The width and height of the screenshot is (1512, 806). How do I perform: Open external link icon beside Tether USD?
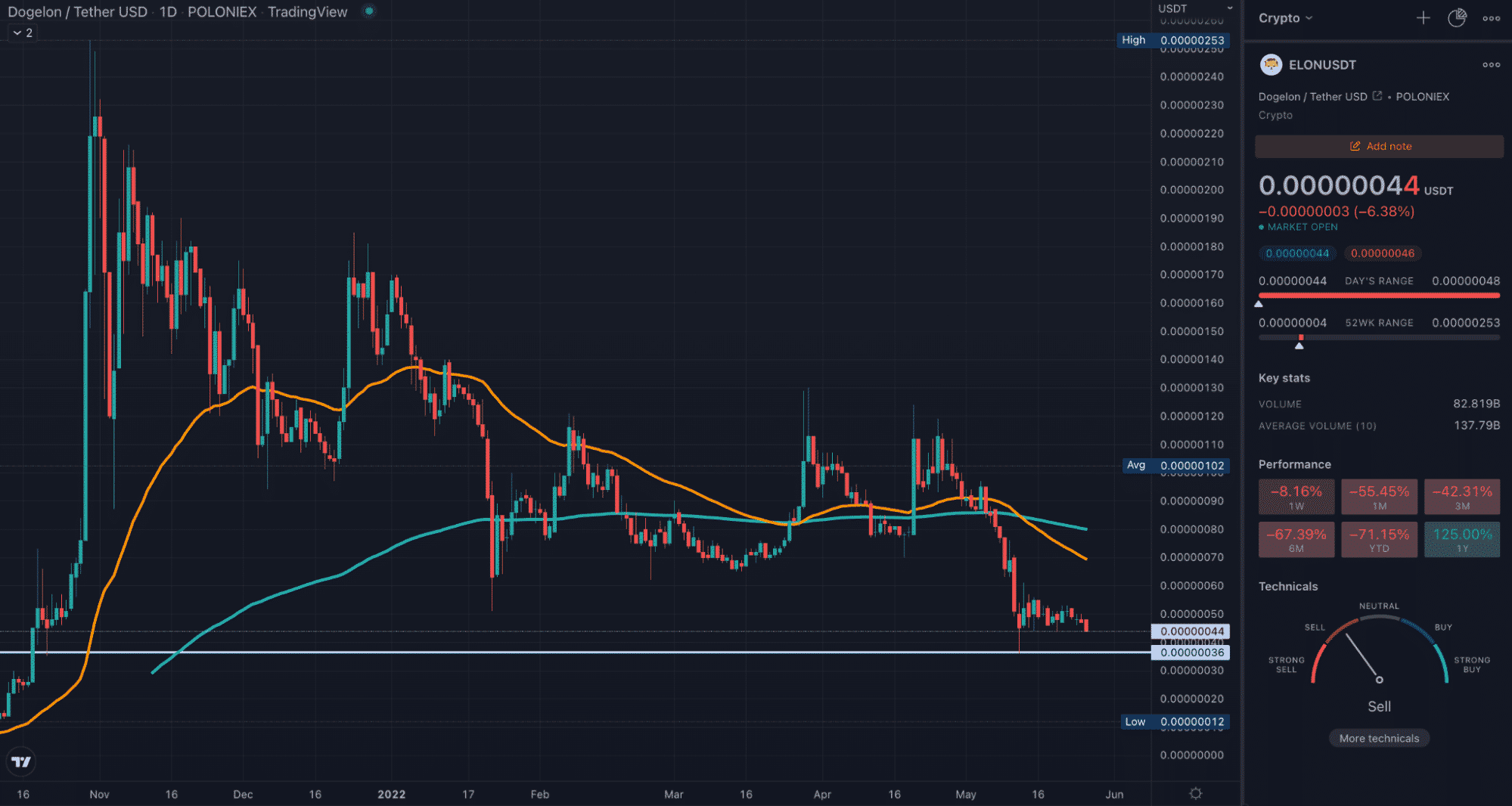(x=1377, y=96)
